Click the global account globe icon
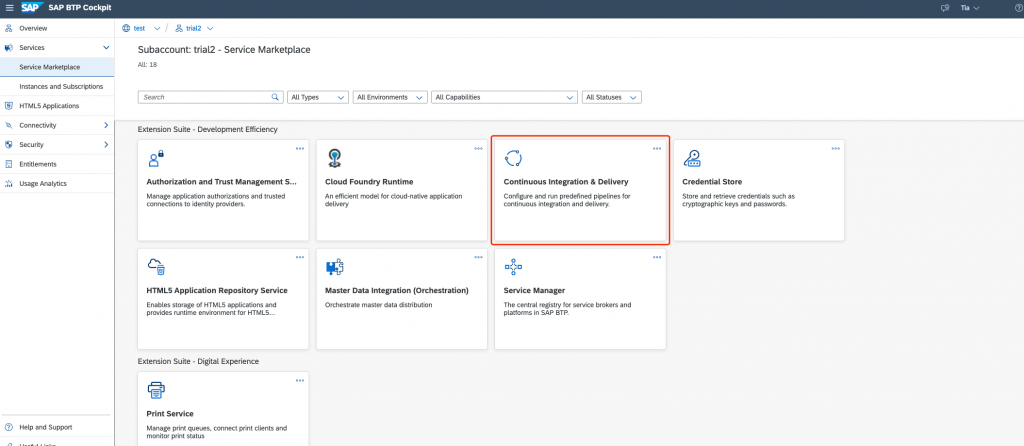 pyautogui.click(x=127, y=28)
